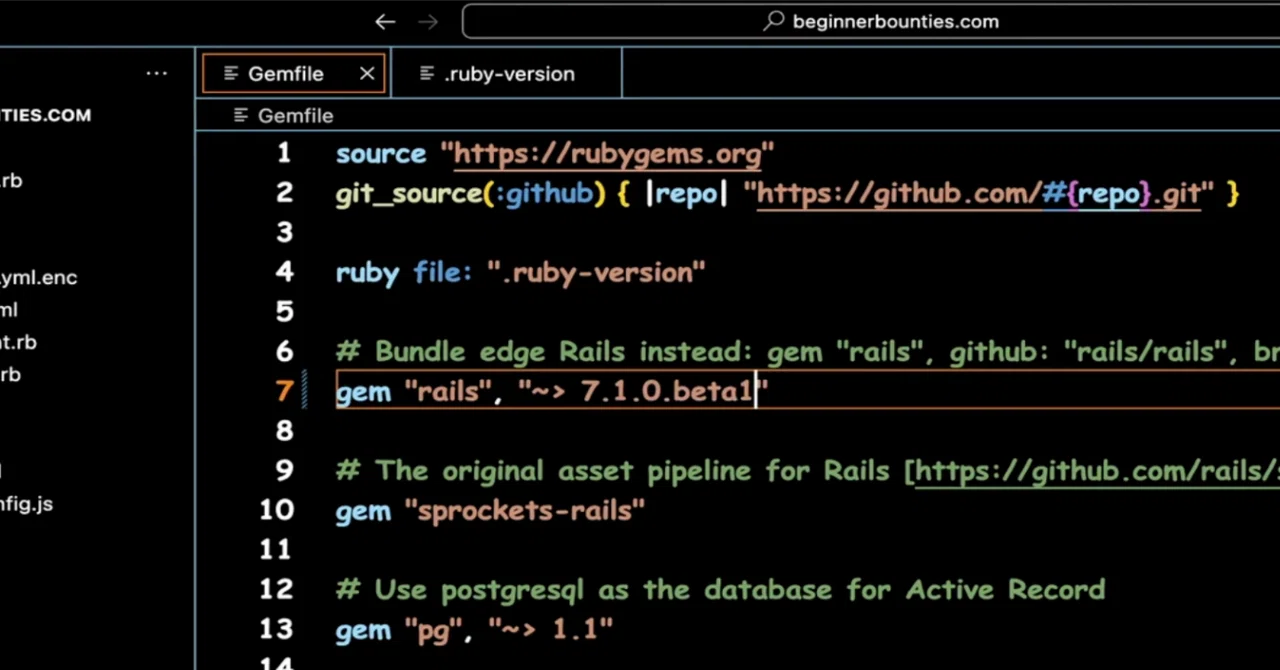The image size is (1280, 670).
Task: Click the .ruby-version tab file icon
Action: pyautogui.click(x=427, y=74)
